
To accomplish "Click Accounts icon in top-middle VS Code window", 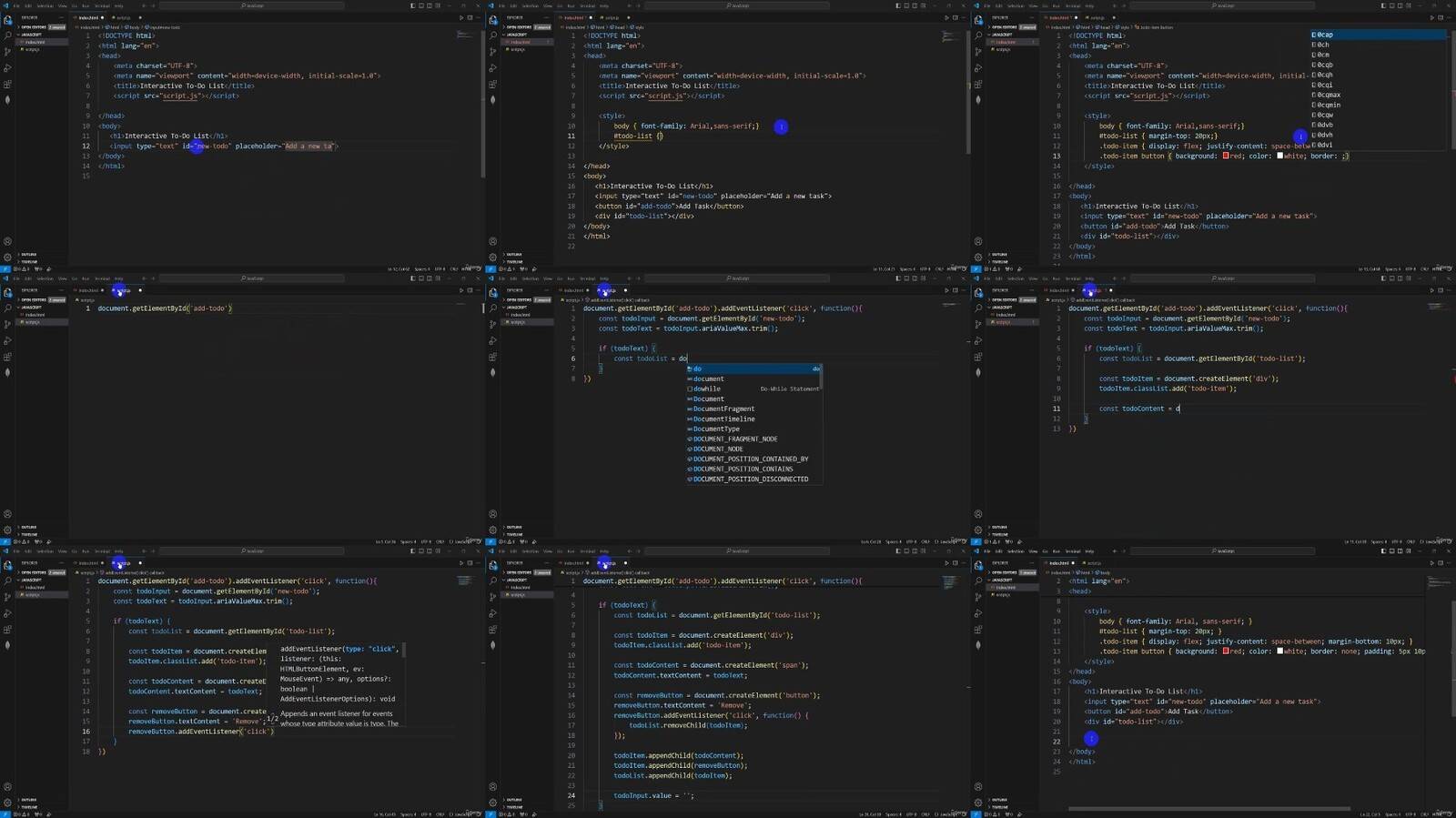I will point(492,242).
